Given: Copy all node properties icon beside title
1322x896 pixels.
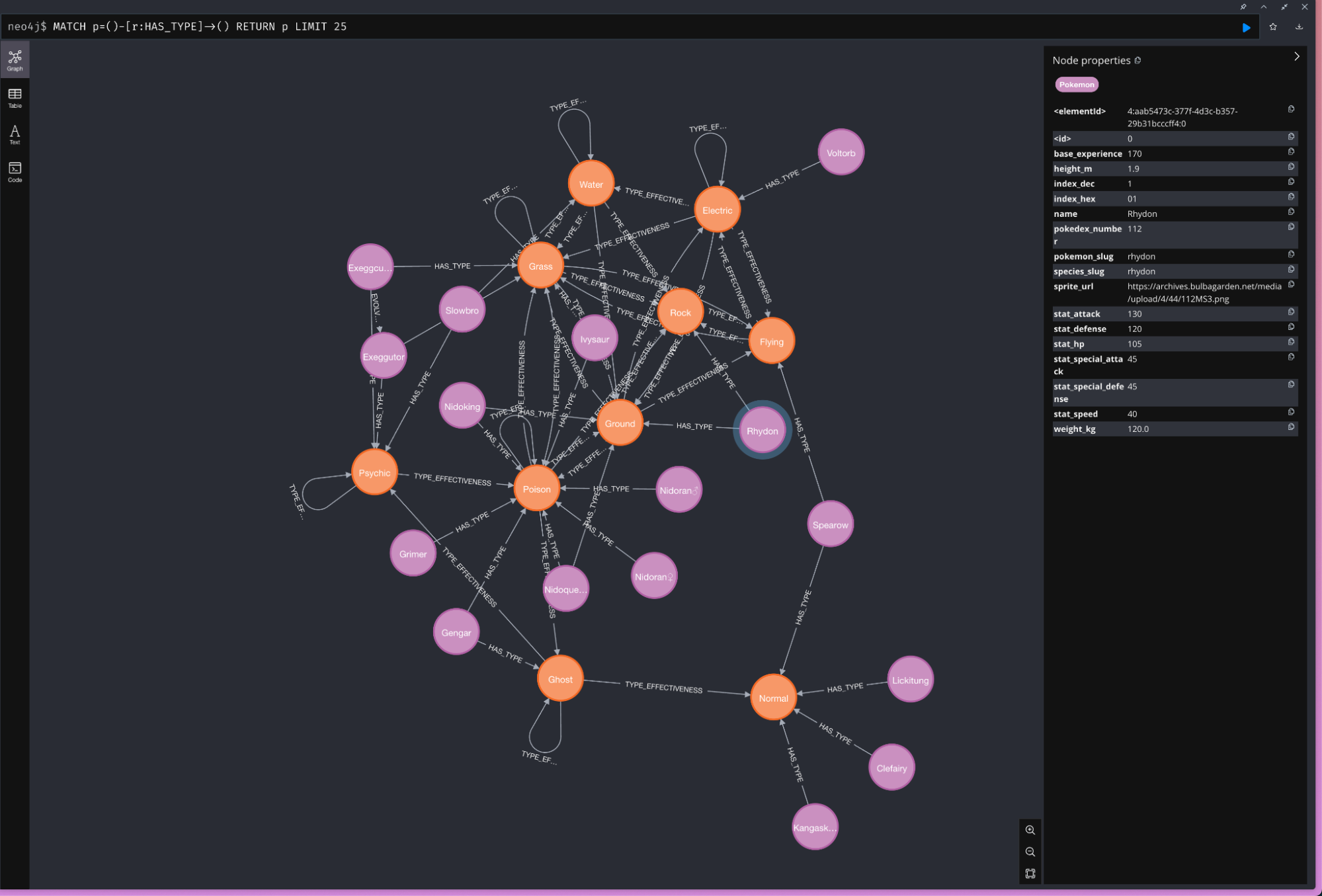Looking at the screenshot, I should [x=1137, y=60].
